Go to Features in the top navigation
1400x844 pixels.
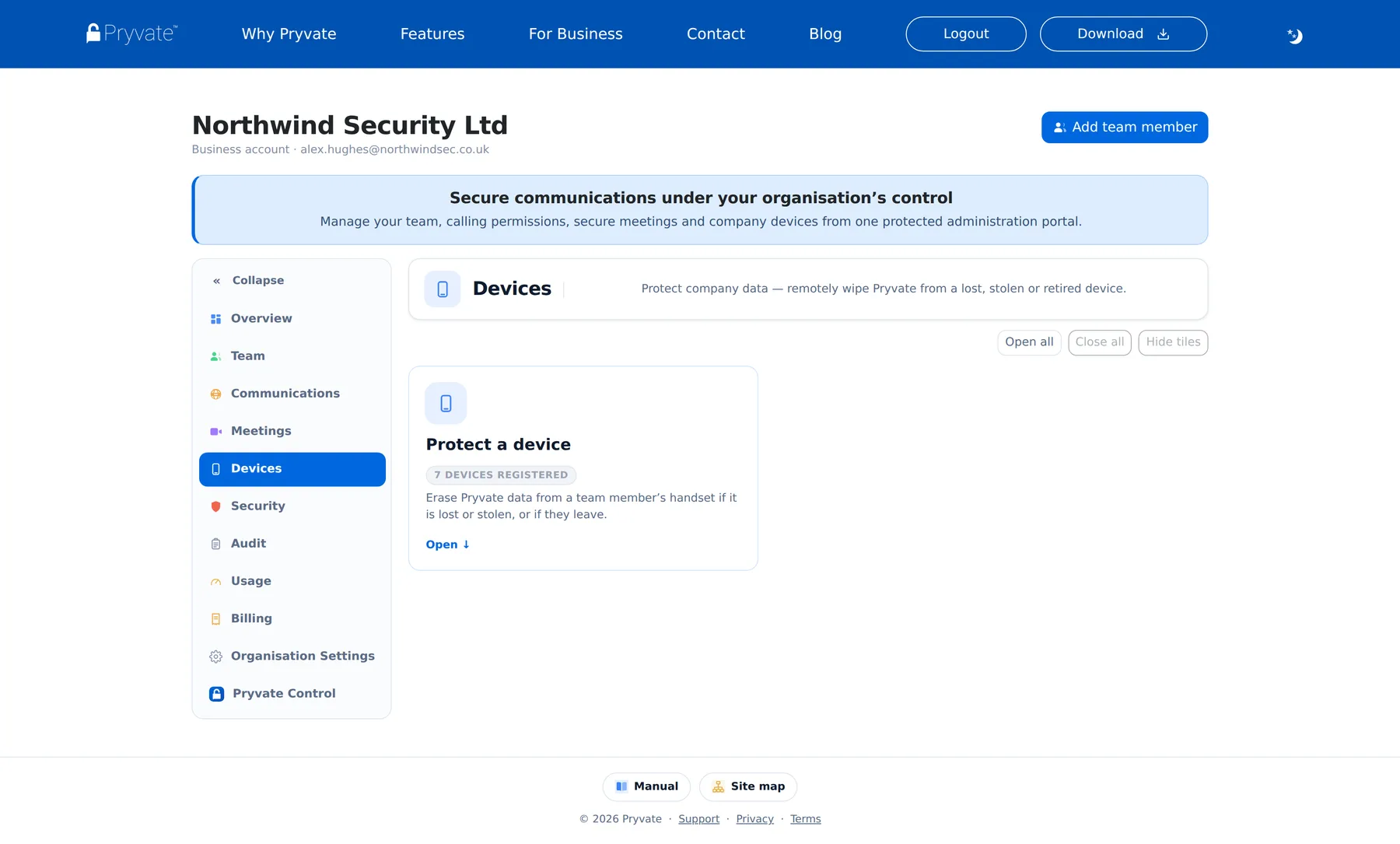coord(432,34)
